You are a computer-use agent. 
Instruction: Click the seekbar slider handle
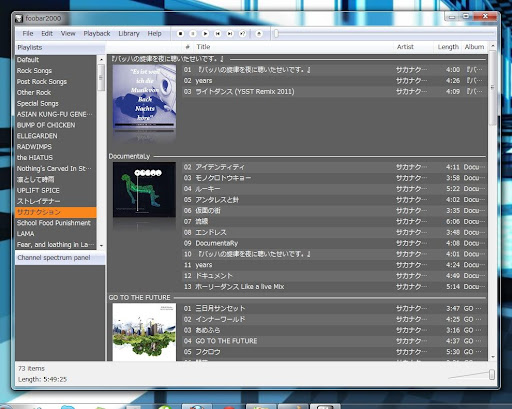point(276,33)
